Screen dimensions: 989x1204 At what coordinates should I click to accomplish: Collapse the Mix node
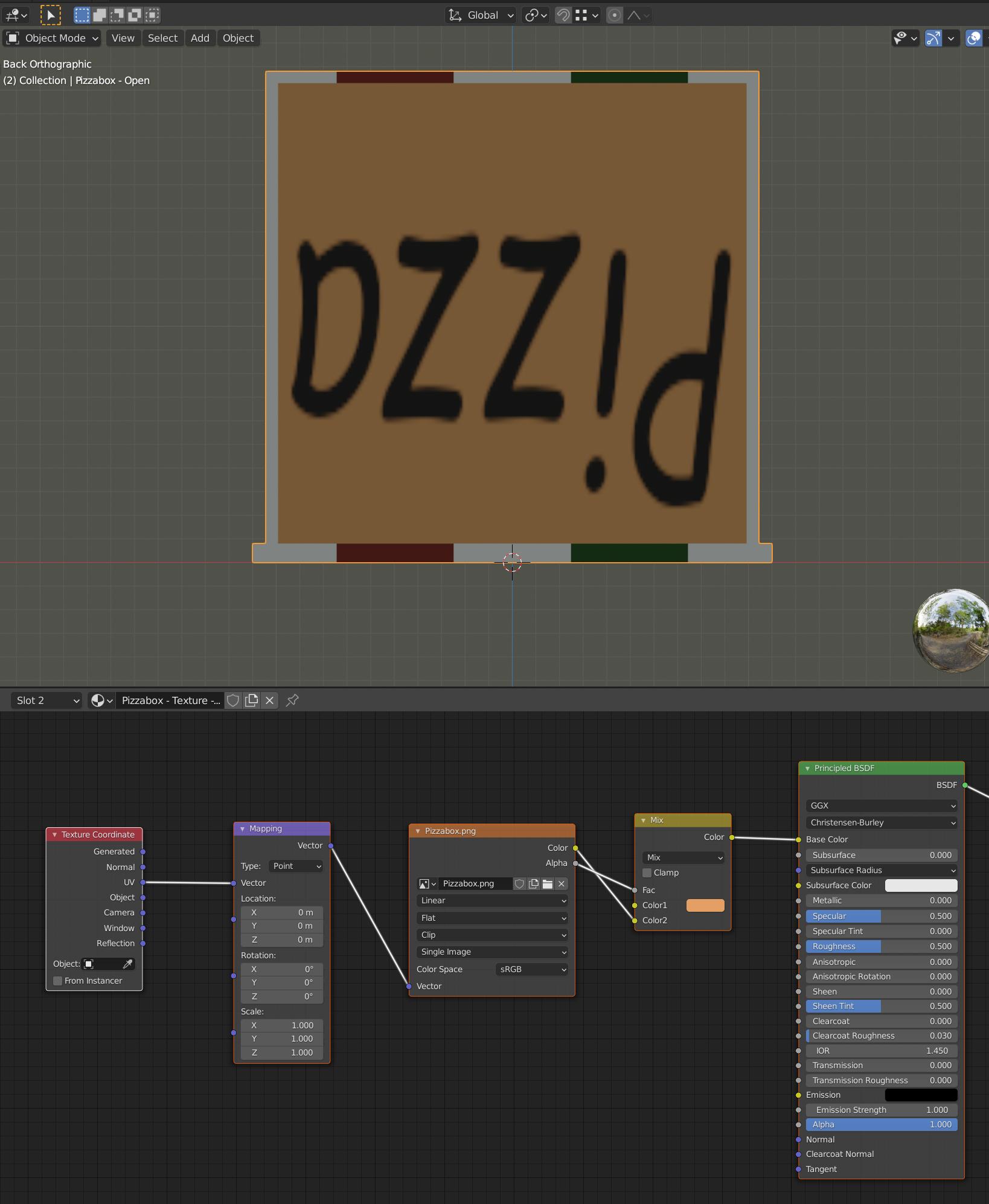[x=643, y=820]
